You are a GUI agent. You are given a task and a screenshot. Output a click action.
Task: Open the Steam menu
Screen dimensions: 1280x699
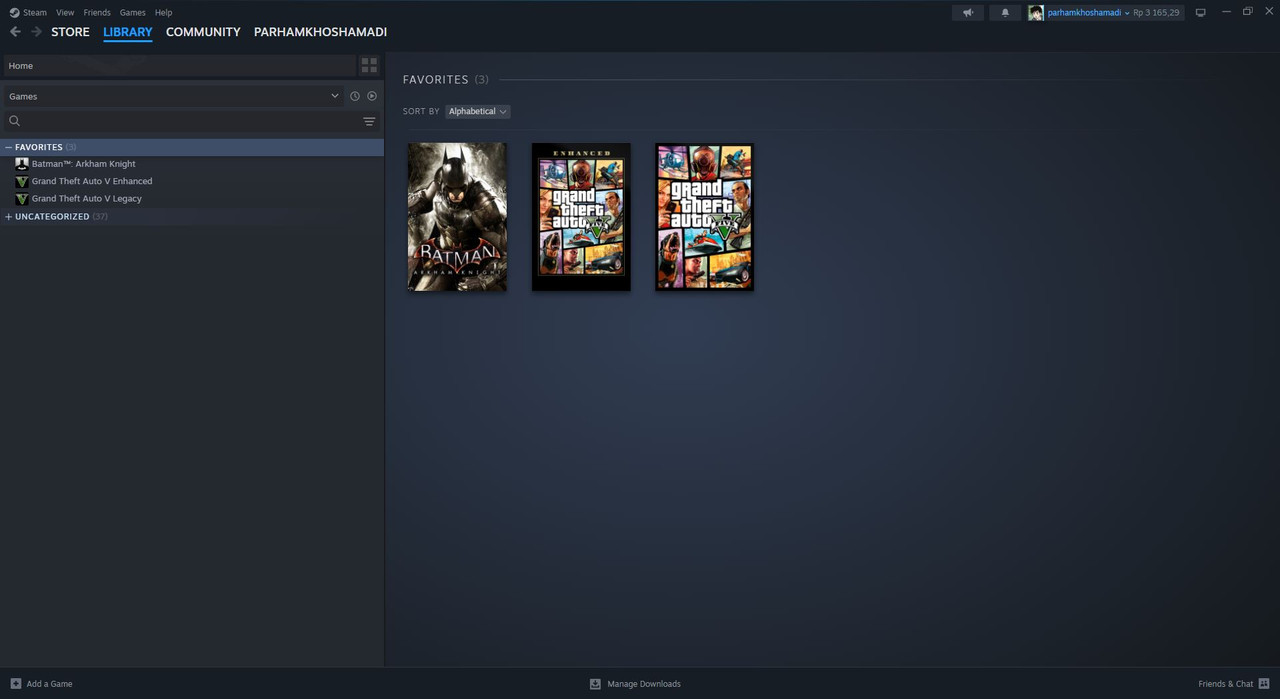tap(28, 12)
